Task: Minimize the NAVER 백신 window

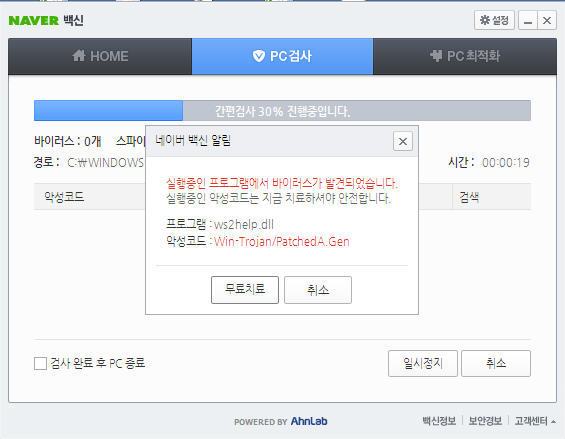Action: tap(528, 20)
